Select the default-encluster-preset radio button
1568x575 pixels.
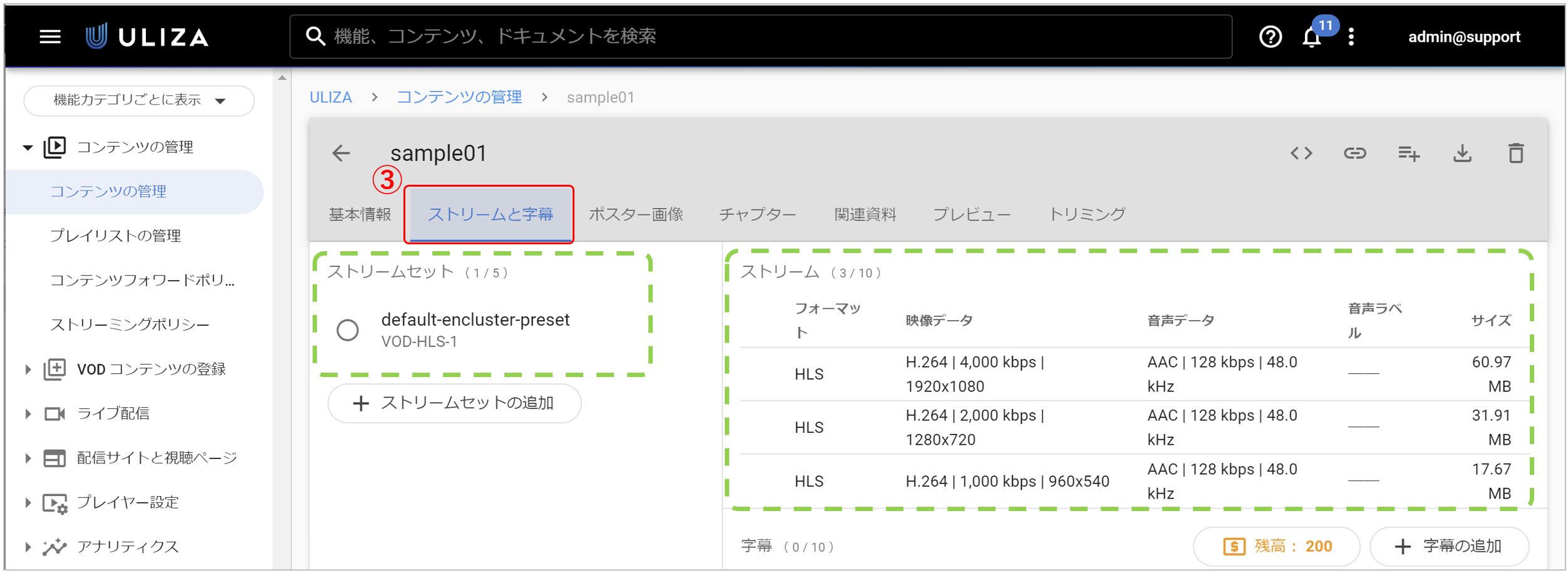coord(348,330)
